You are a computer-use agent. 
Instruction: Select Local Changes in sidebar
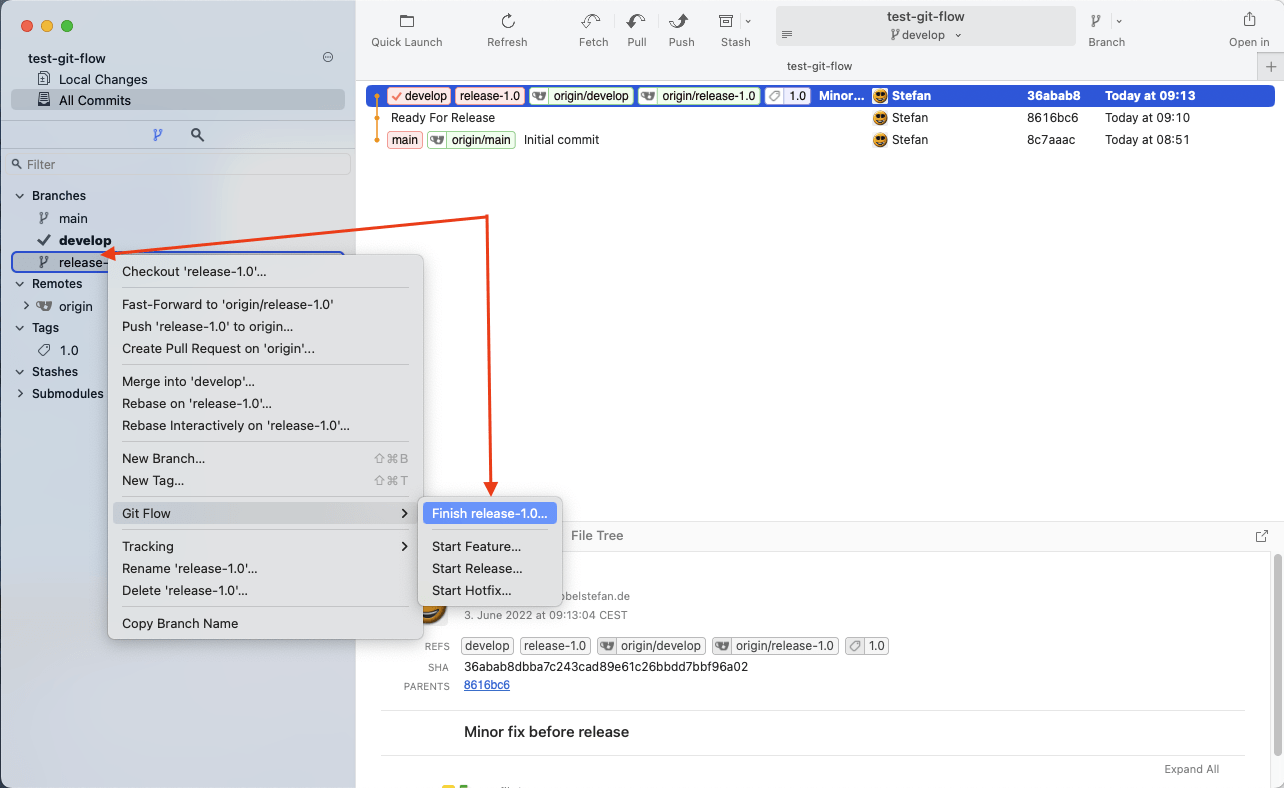click(103, 79)
